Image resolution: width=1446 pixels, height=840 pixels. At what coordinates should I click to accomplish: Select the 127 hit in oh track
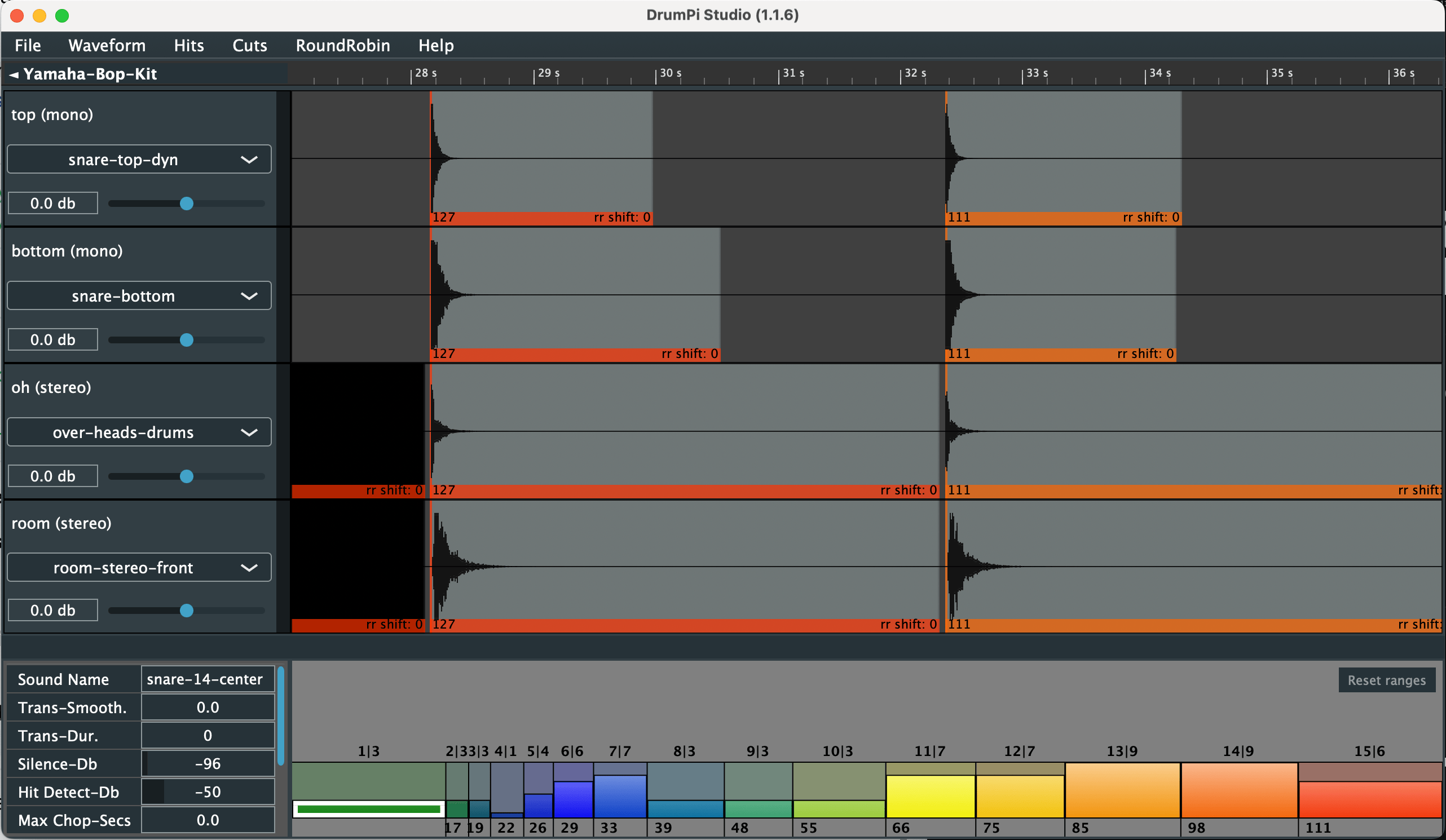click(x=685, y=431)
